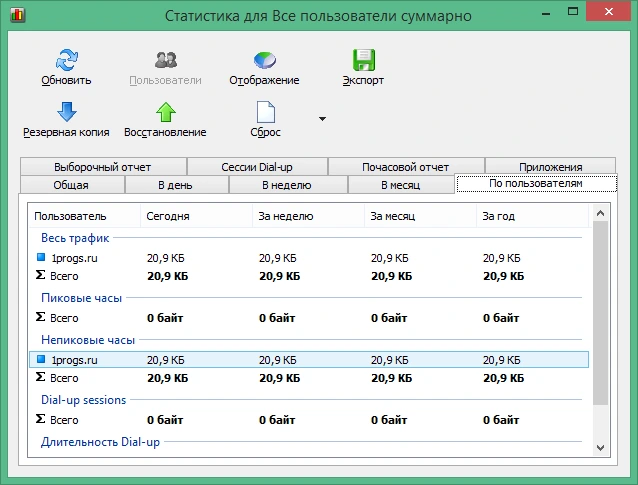Click Восстановление green arrow icon
Screen dimensions: 638x485
[166, 112]
